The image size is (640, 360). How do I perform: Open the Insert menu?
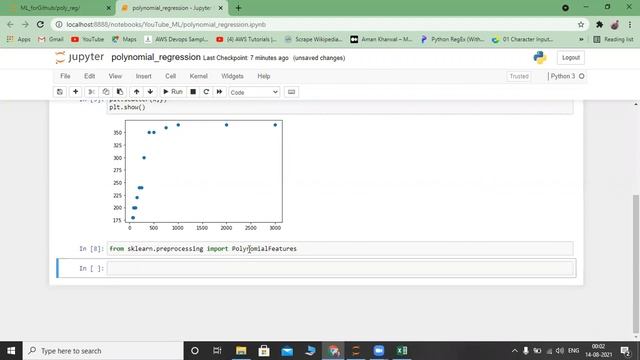pyautogui.click(x=143, y=76)
